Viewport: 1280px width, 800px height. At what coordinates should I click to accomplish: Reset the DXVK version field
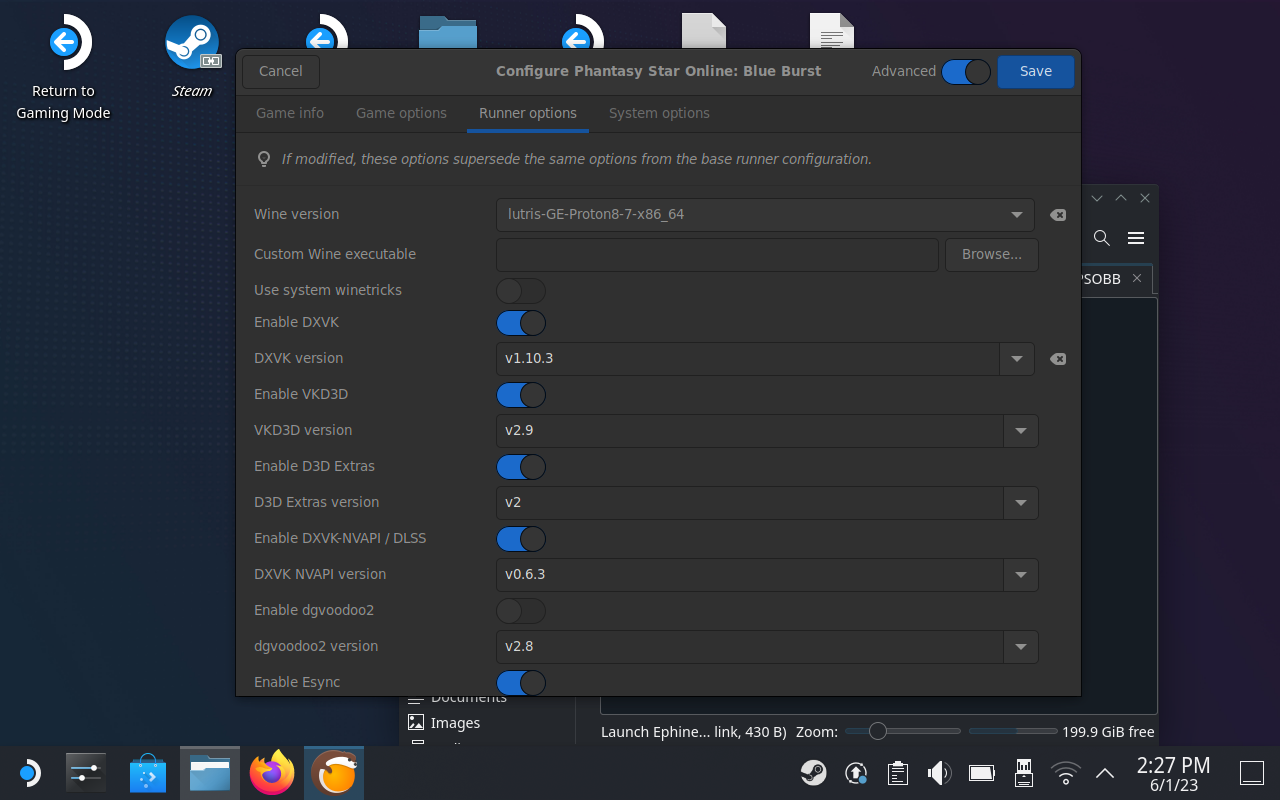(x=1057, y=359)
